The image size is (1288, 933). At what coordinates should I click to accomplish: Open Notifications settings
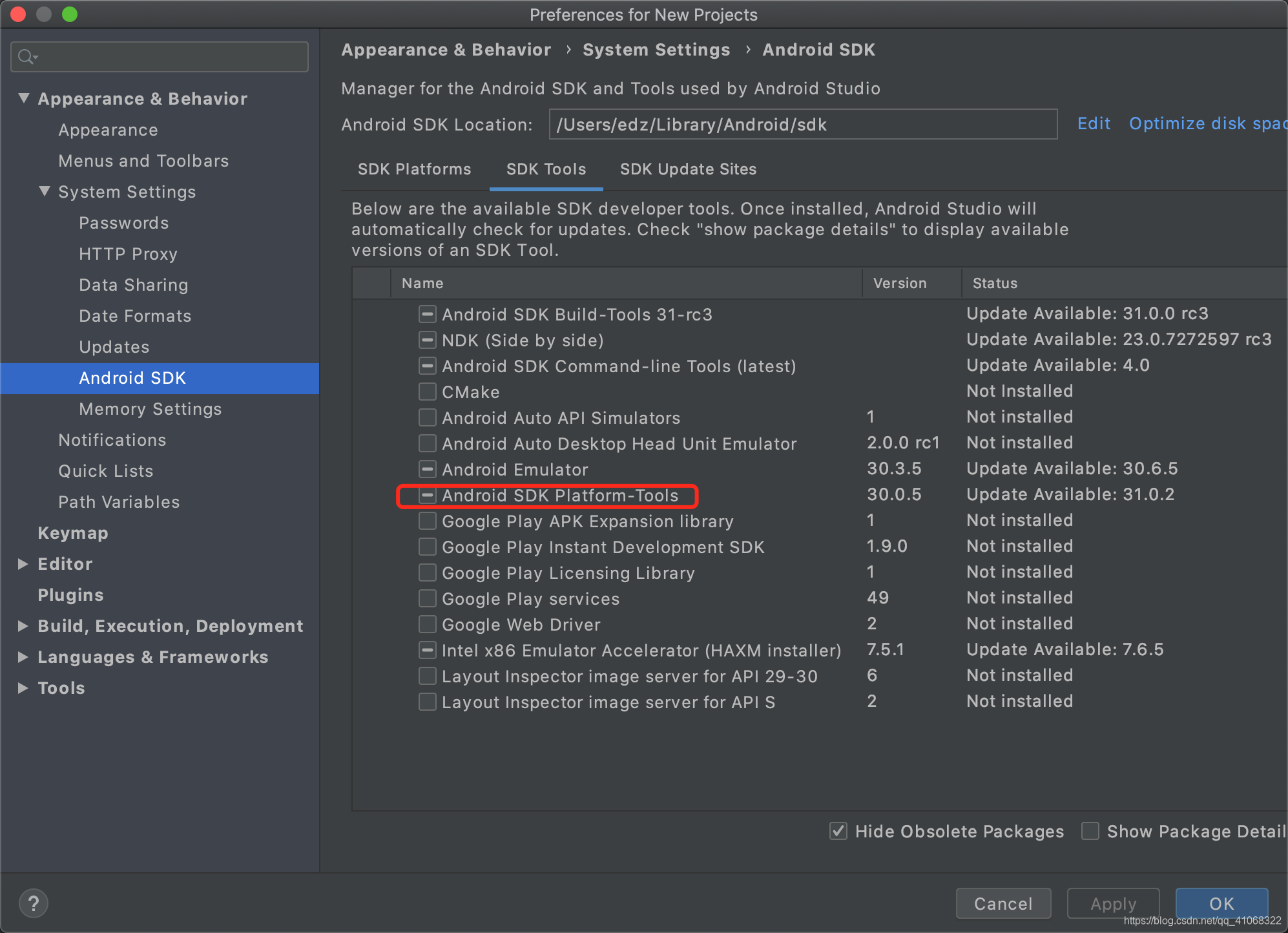[112, 440]
